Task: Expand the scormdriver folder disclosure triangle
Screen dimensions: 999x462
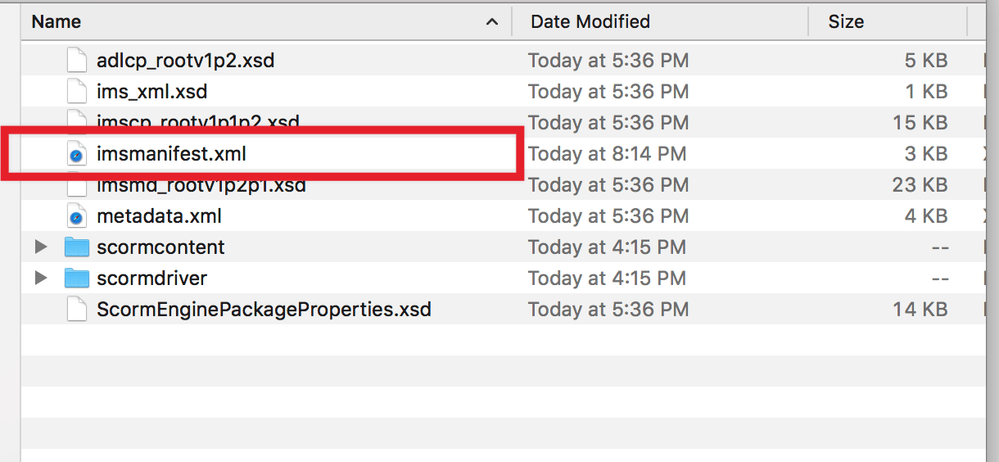Action: (x=41, y=278)
